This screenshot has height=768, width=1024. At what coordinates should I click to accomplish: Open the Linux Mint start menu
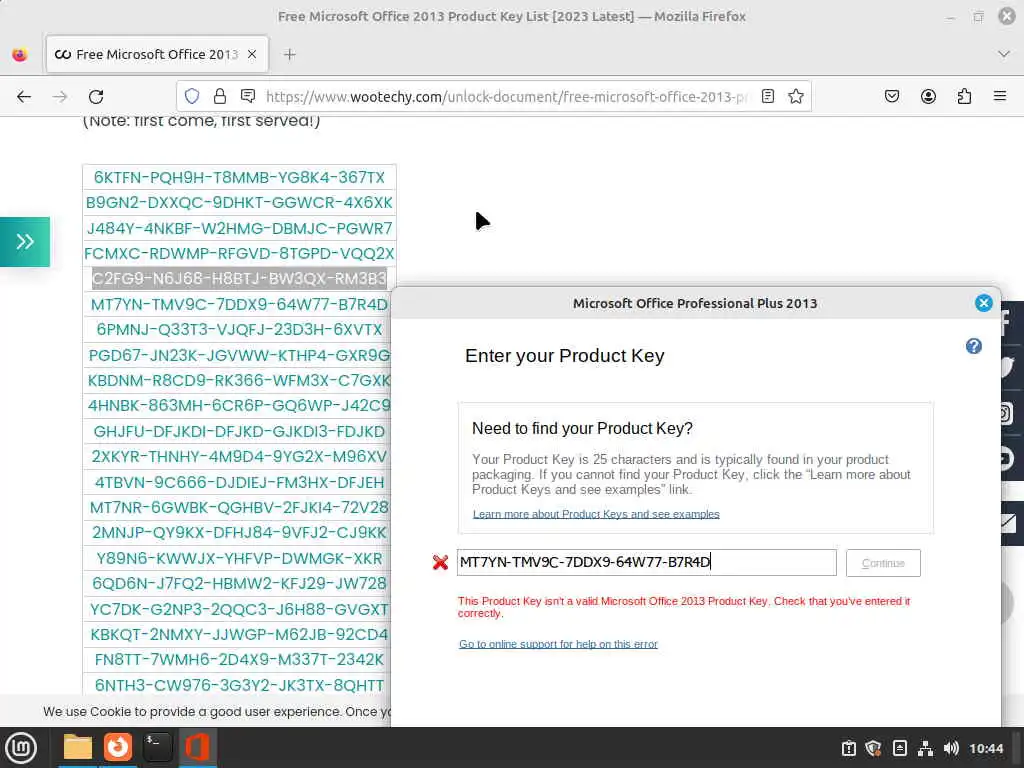[x=21, y=748]
